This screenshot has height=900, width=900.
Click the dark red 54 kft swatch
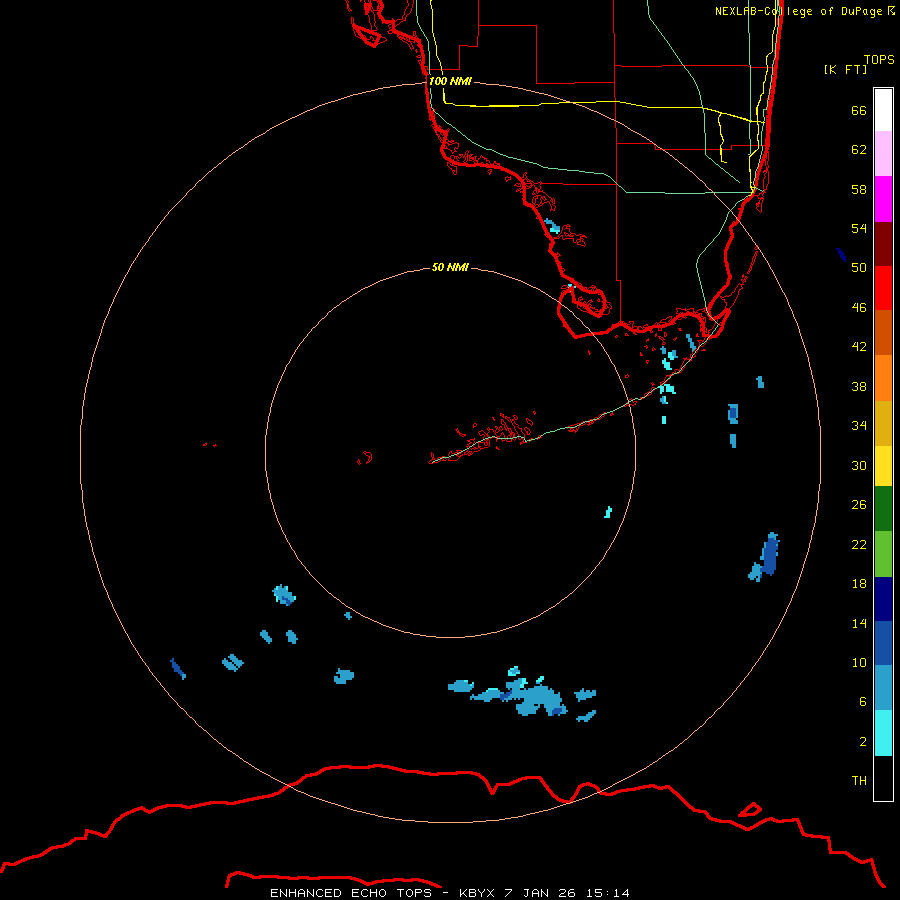pyautogui.click(x=883, y=244)
